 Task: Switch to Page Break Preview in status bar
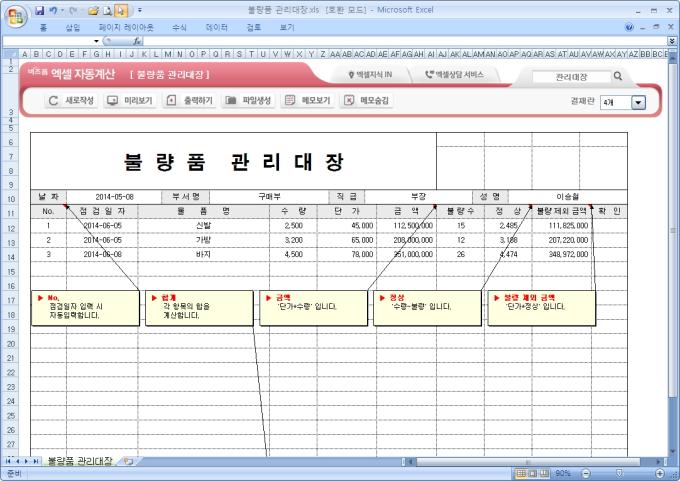coord(544,473)
